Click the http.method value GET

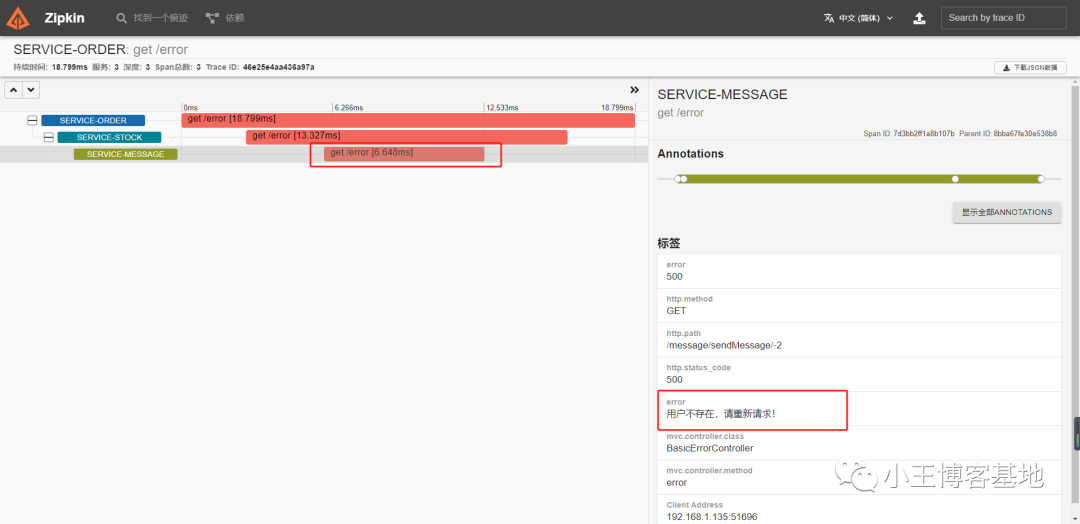click(676, 311)
